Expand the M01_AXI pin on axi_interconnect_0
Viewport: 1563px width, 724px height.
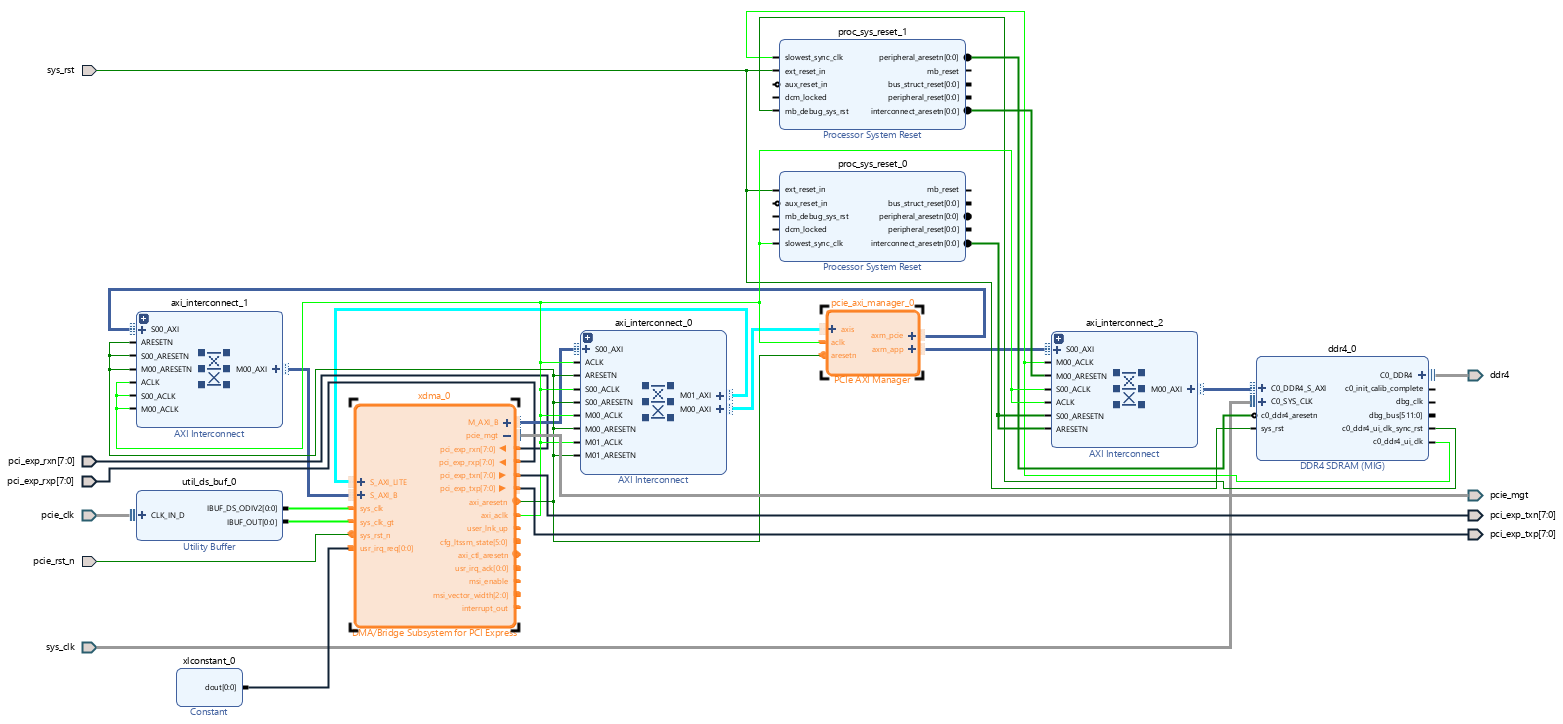(x=719, y=395)
